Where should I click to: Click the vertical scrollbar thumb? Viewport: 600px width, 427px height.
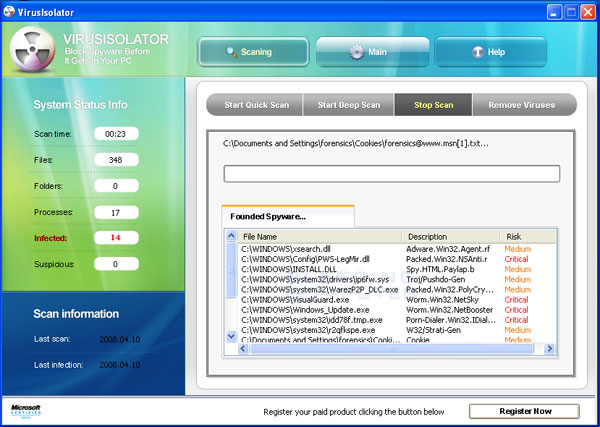(231, 270)
